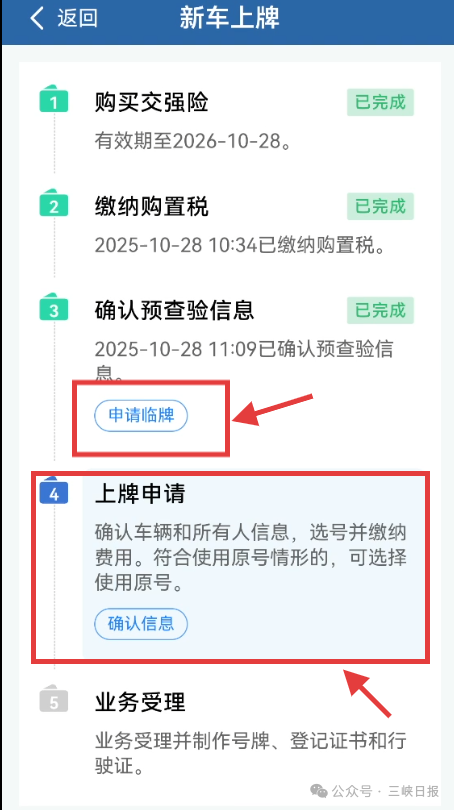Tap the 上牌申请 description text
Viewport: 454px width, 810px height.
click(251, 558)
